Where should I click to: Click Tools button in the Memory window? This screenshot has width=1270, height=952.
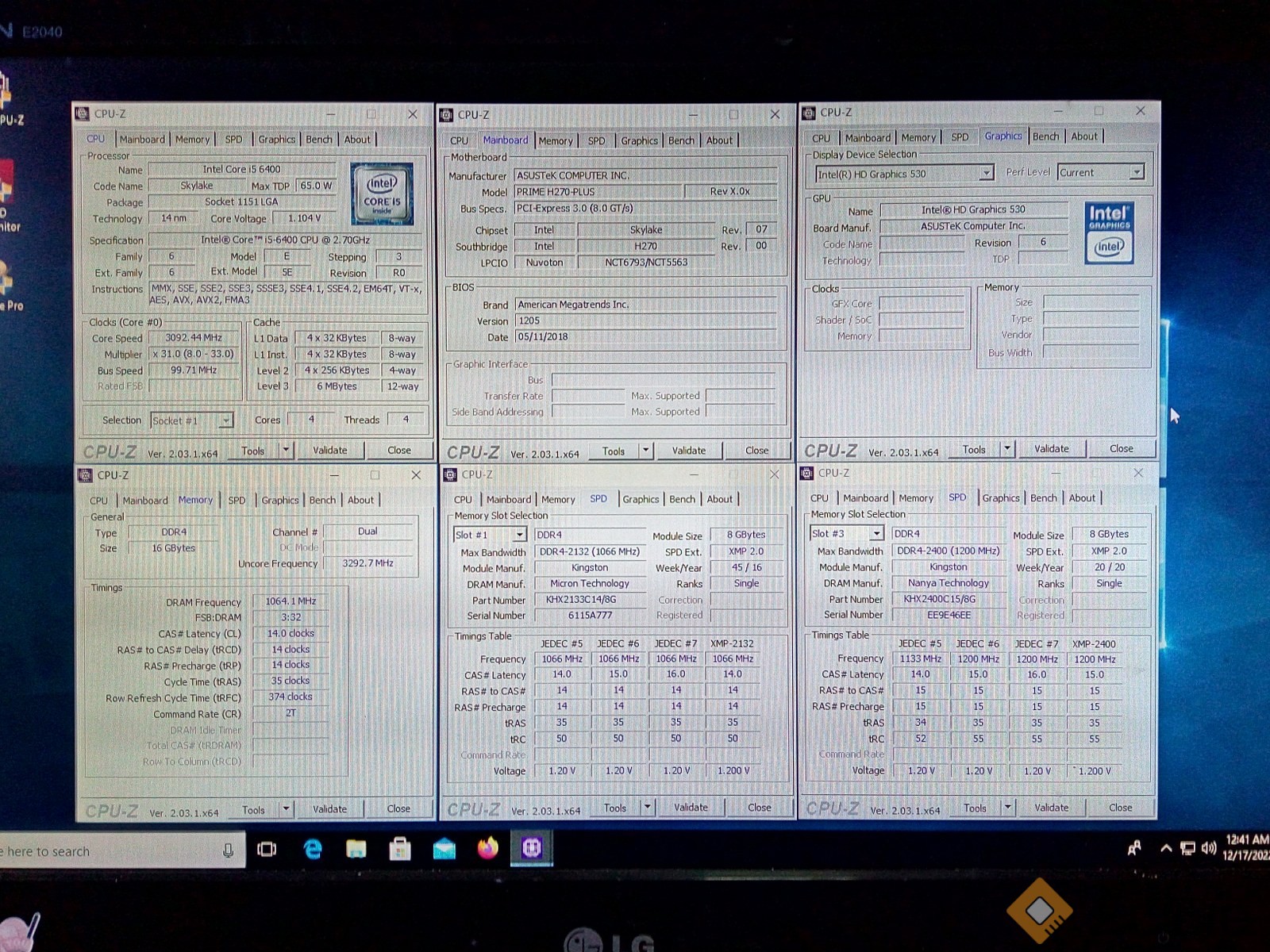coord(253,810)
